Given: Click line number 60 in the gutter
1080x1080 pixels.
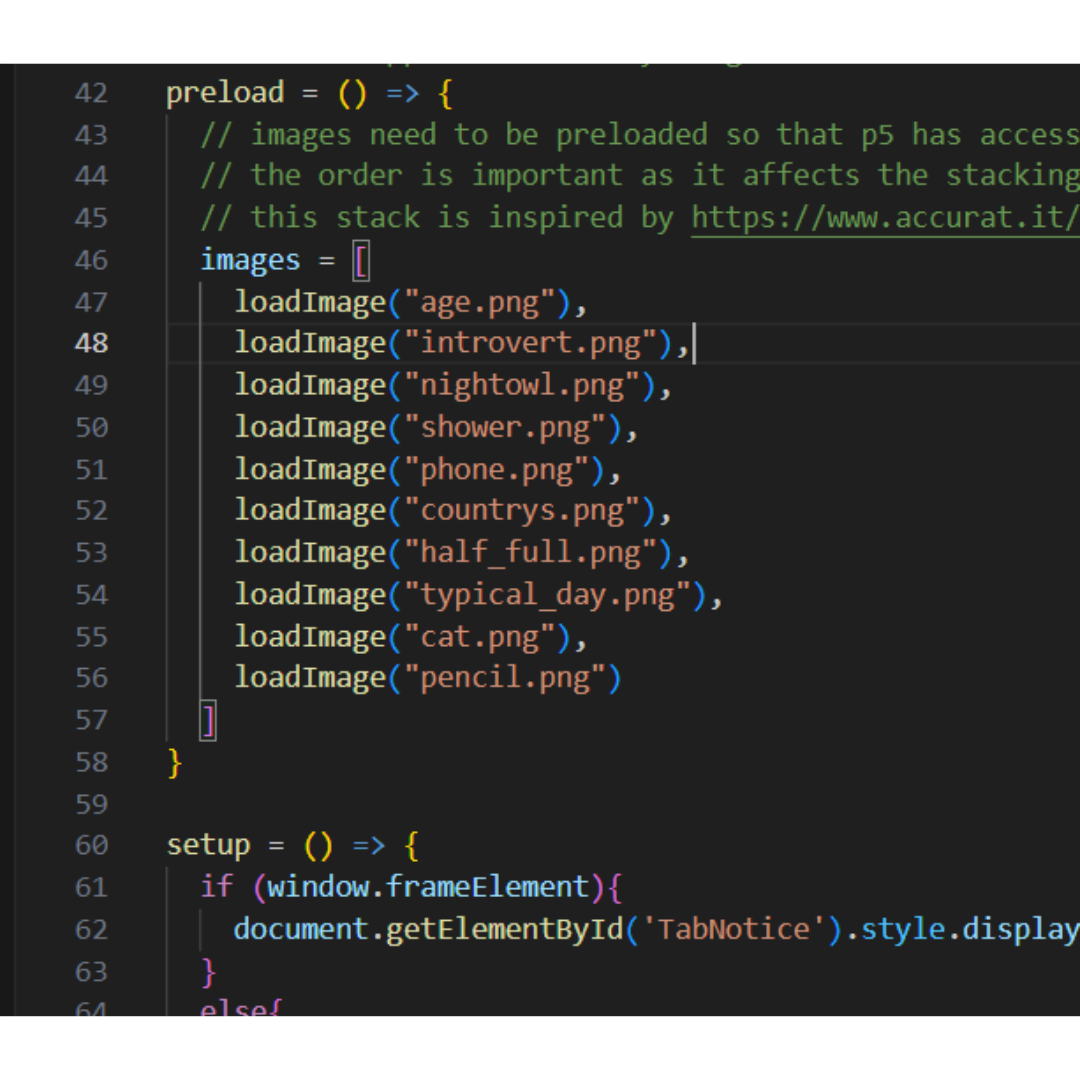Looking at the screenshot, I should tap(91, 846).
